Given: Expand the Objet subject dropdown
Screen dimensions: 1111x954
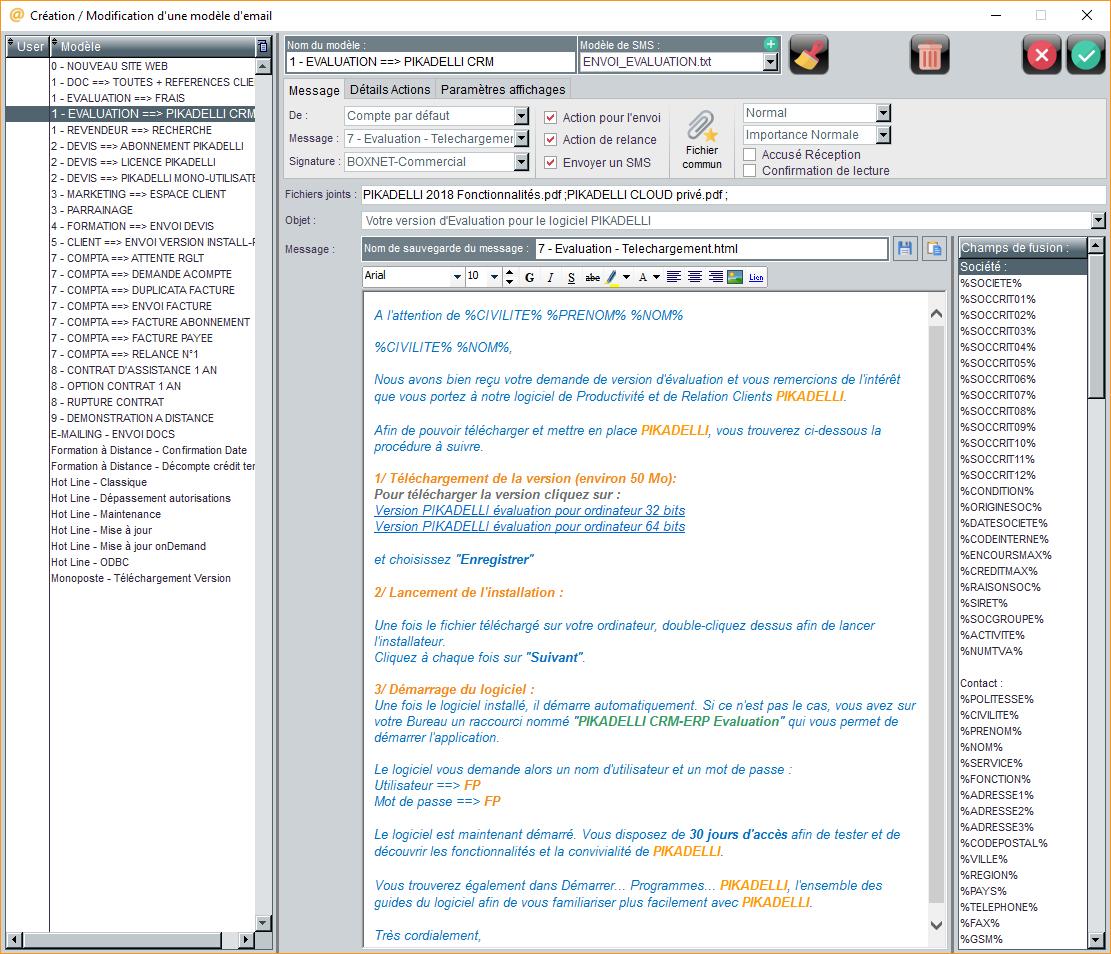Looking at the screenshot, I should click(x=1098, y=220).
